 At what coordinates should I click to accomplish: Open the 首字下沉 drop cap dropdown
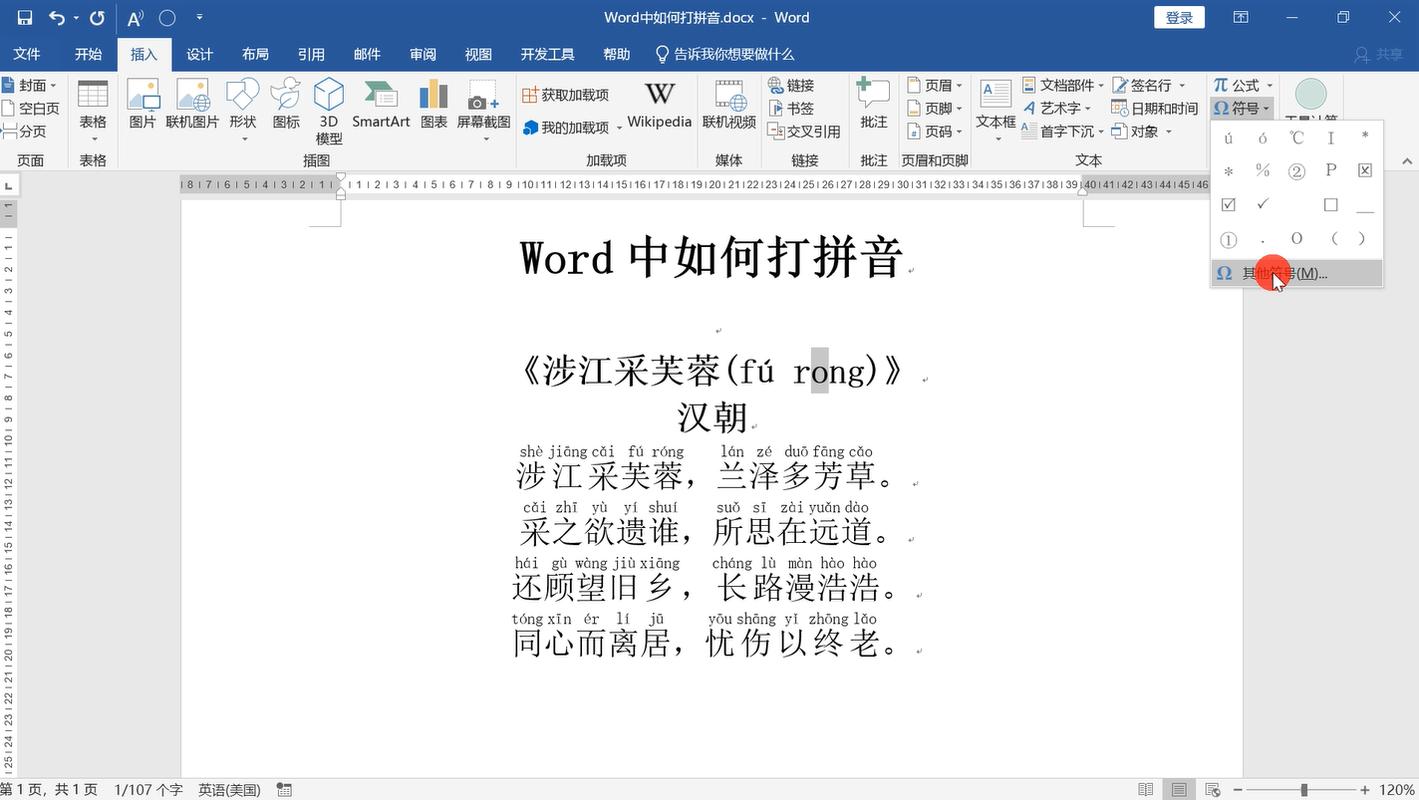point(1063,131)
